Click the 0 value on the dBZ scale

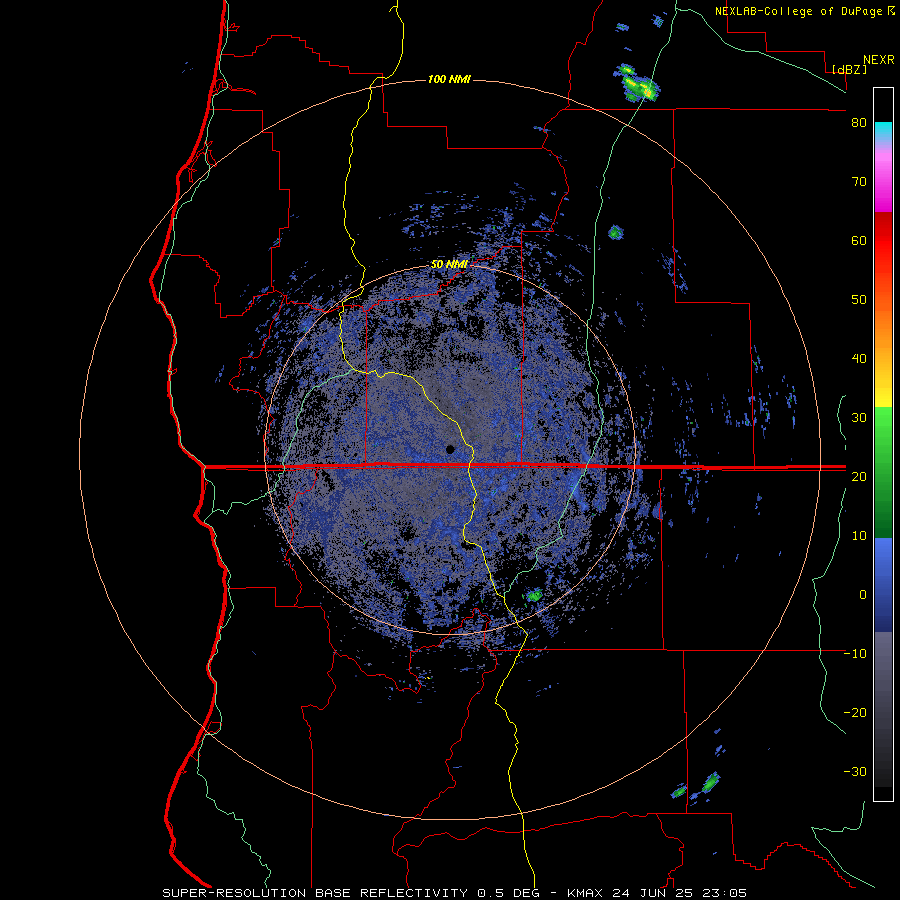click(x=863, y=595)
